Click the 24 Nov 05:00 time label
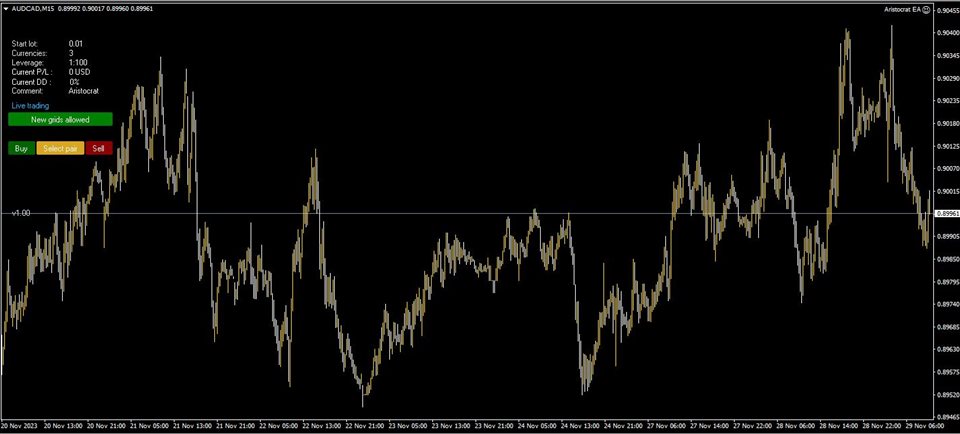 [x=537, y=425]
